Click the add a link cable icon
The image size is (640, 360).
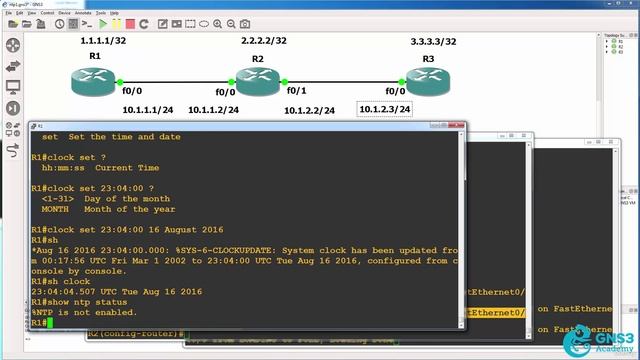pos(13,150)
